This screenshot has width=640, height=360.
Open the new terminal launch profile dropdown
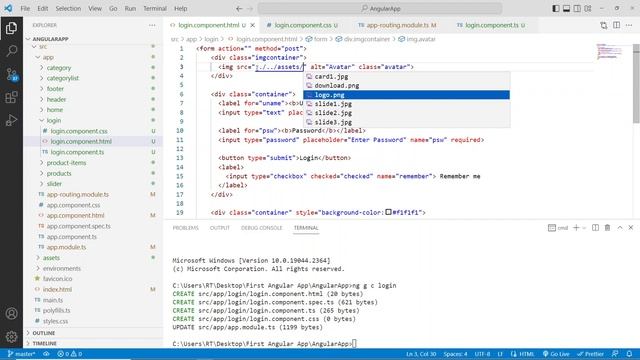tap(584, 228)
